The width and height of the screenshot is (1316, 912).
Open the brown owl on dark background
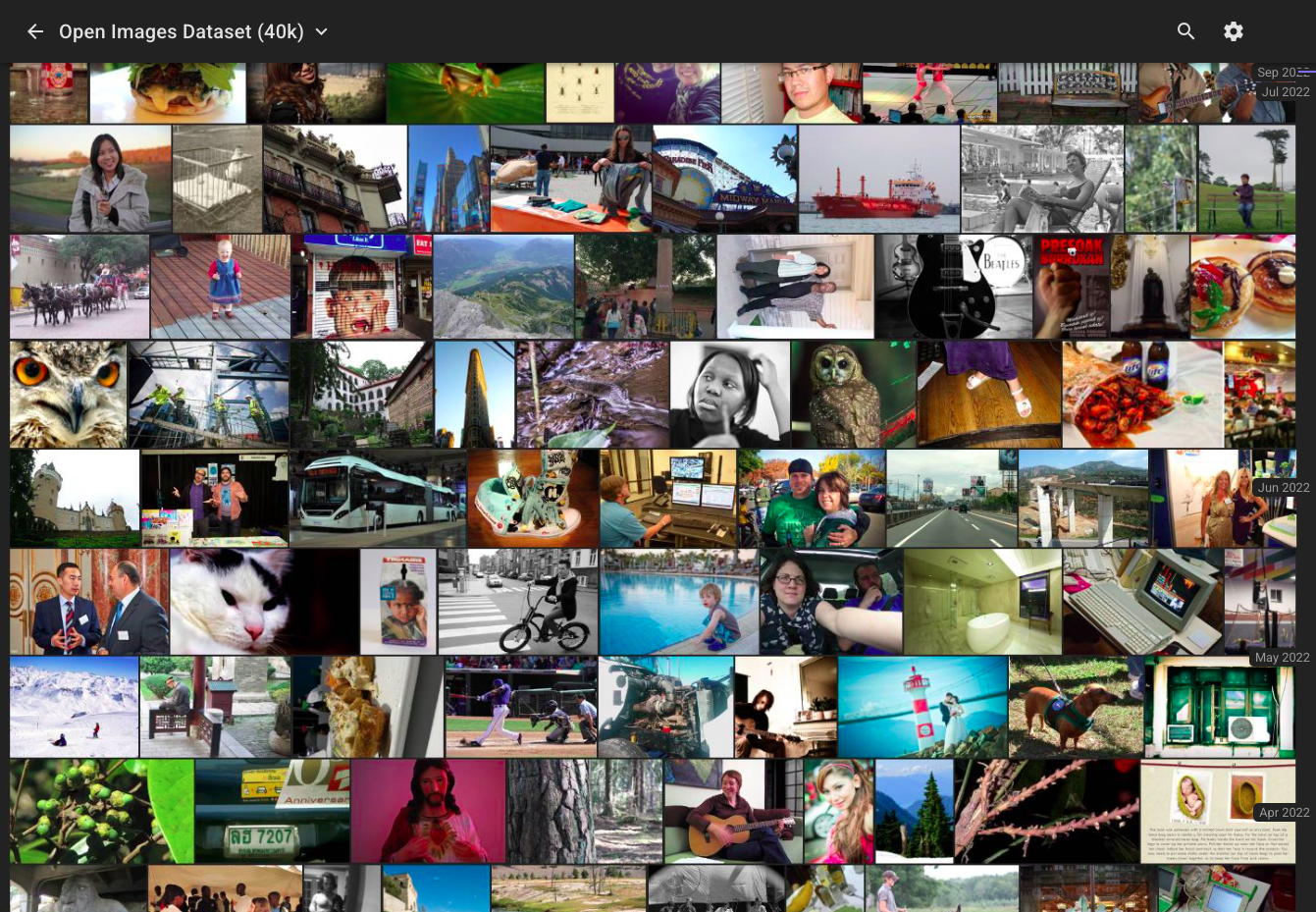coord(854,395)
